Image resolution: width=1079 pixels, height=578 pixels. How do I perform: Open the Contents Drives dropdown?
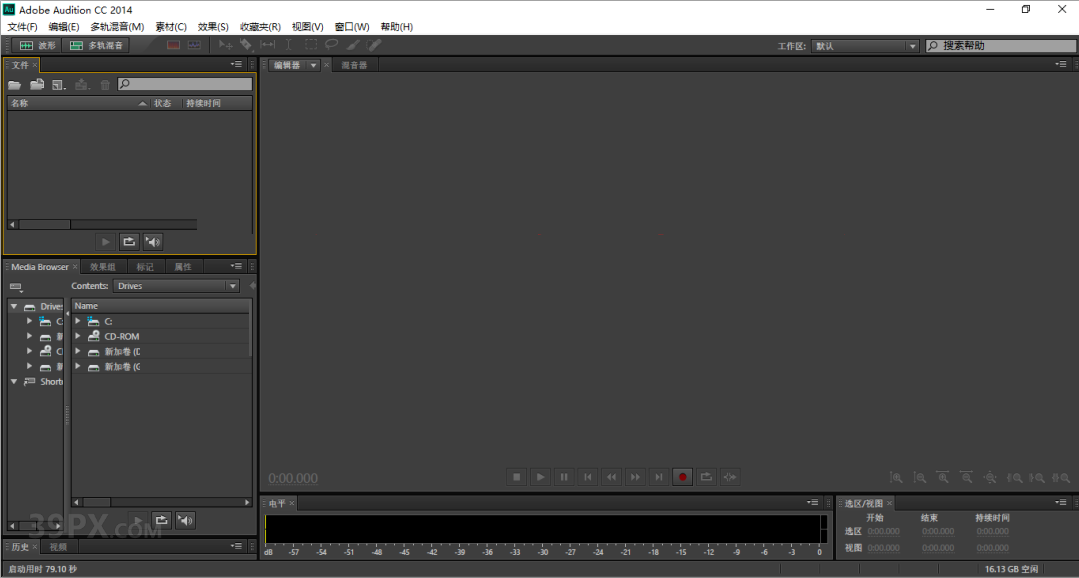(176, 286)
